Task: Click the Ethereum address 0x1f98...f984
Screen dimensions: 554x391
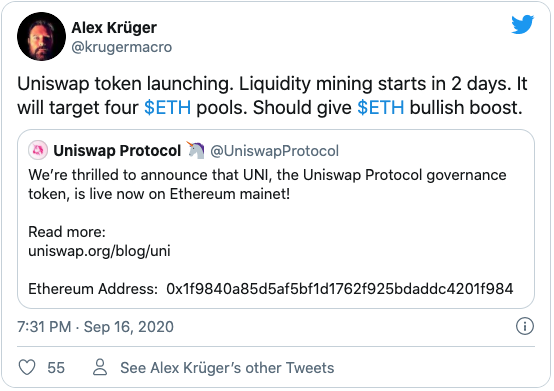Action: (x=340, y=289)
